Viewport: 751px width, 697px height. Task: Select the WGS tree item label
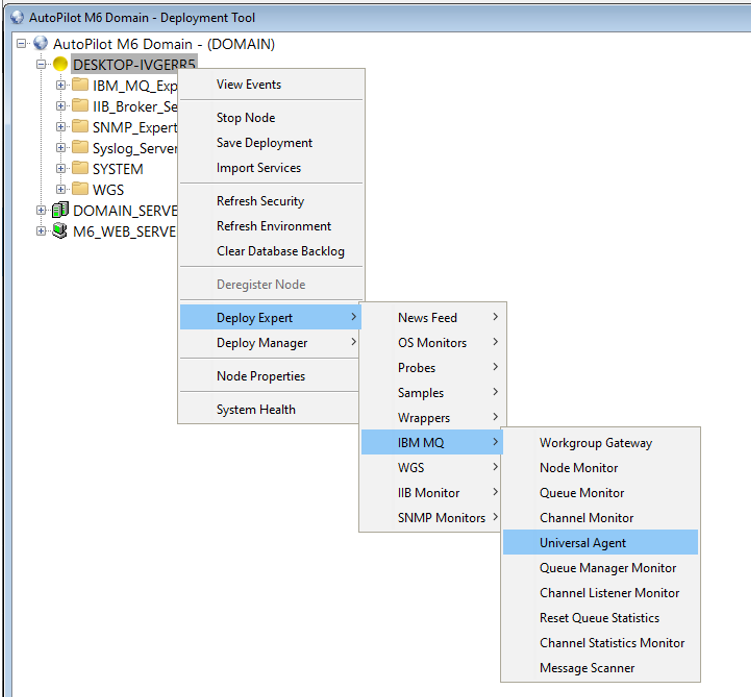point(108,190)
